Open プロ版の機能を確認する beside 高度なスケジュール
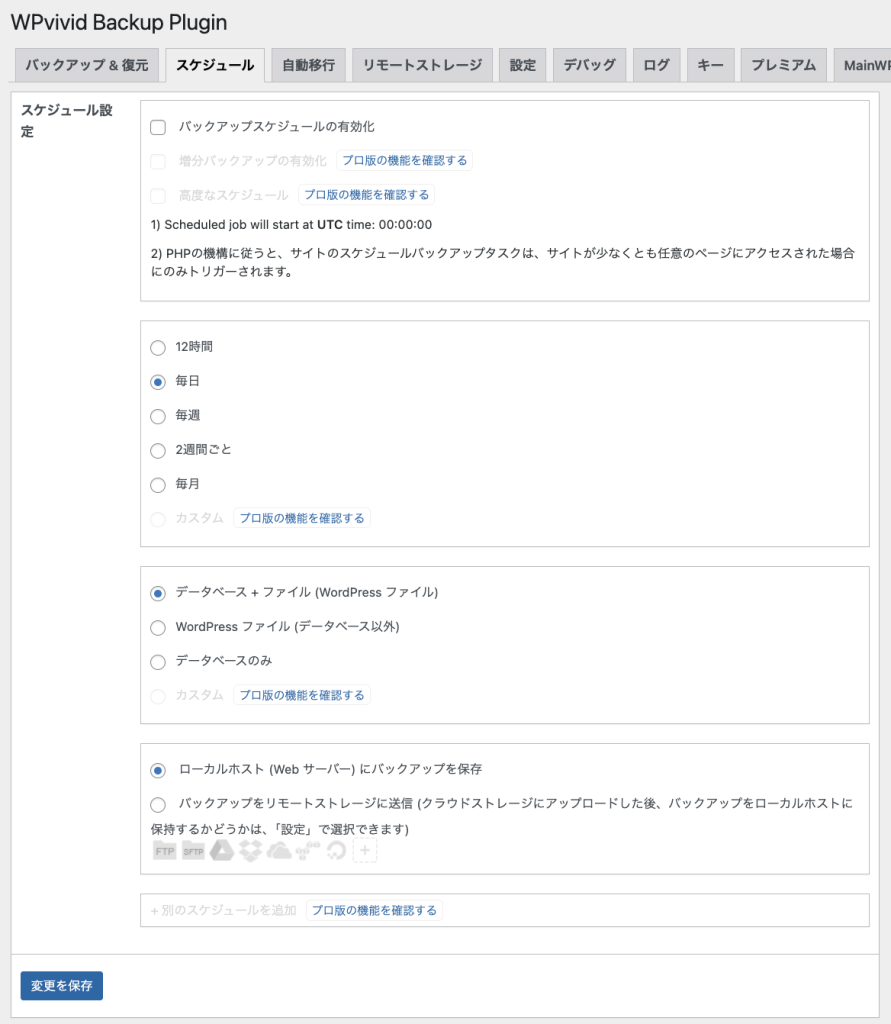Image resolution: width=891 pixels, height=1024 pixels. [367, 195]
